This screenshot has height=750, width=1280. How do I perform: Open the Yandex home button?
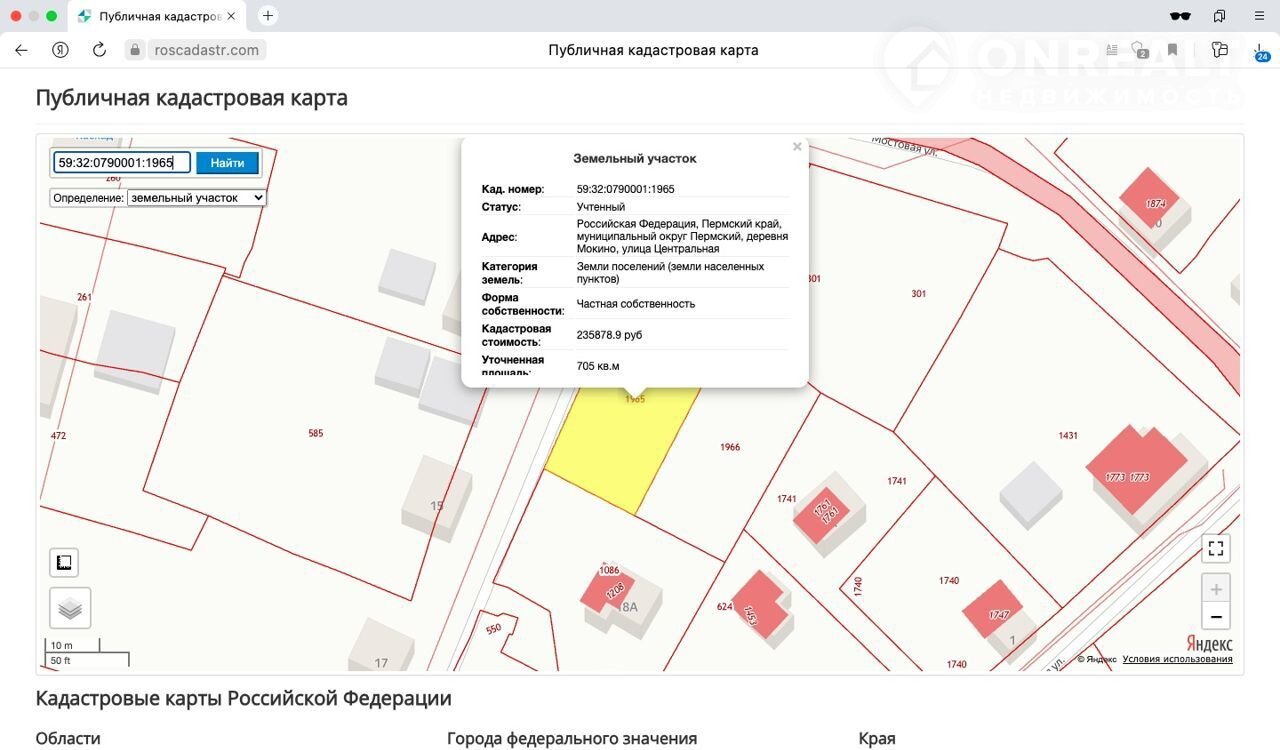[60, 50]
